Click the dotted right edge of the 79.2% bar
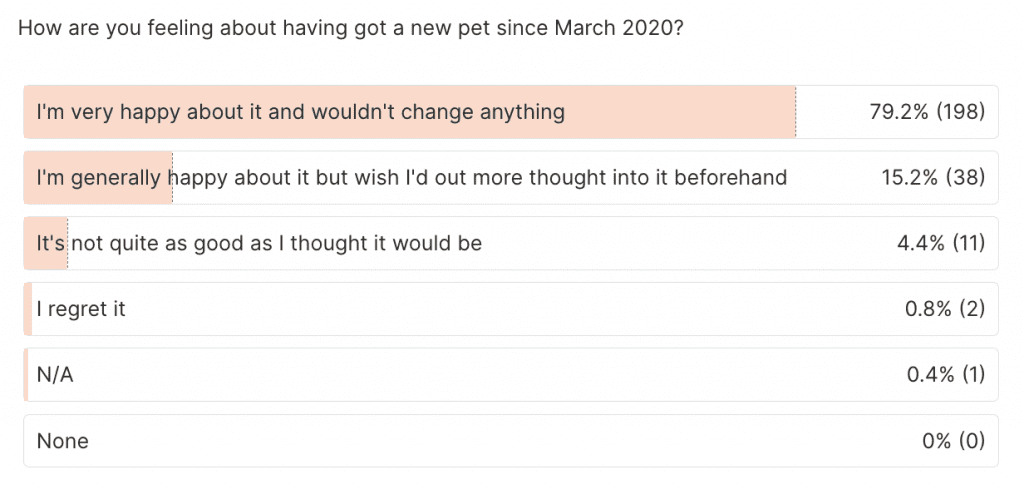This screenshot has height=494, width=1024. [796, 112]
